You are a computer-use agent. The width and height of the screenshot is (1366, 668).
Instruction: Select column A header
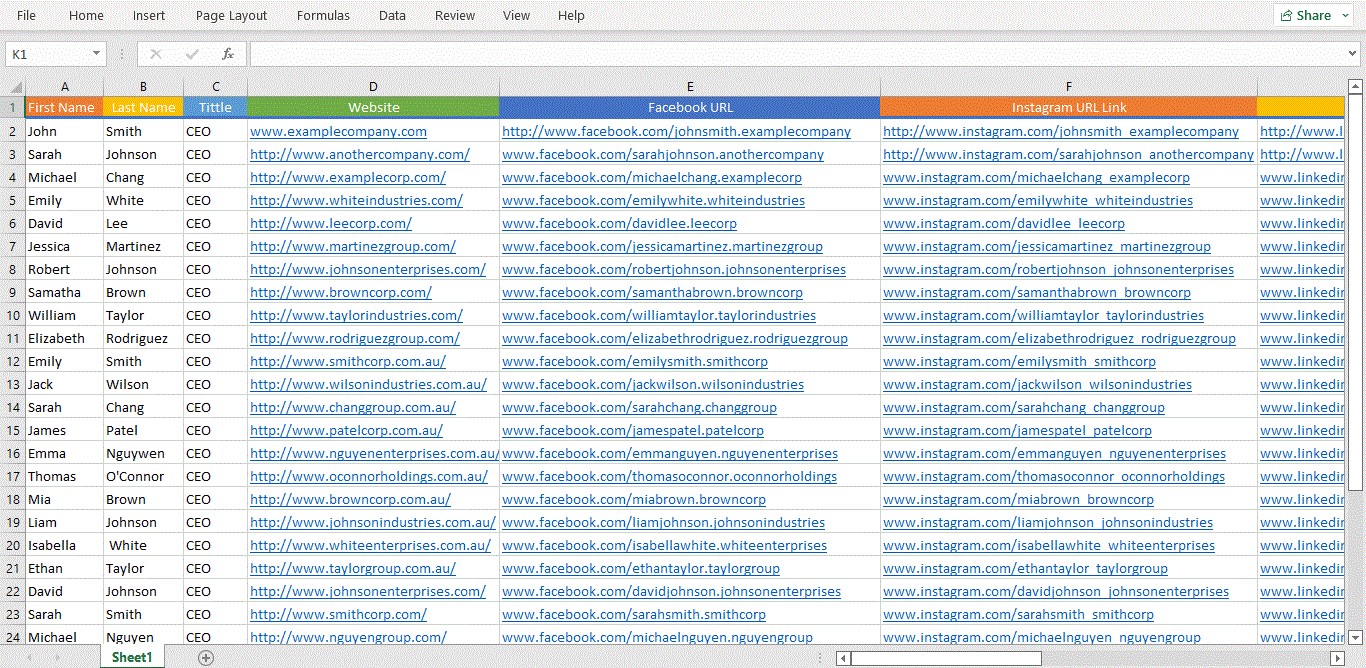[x=64, y=87]
